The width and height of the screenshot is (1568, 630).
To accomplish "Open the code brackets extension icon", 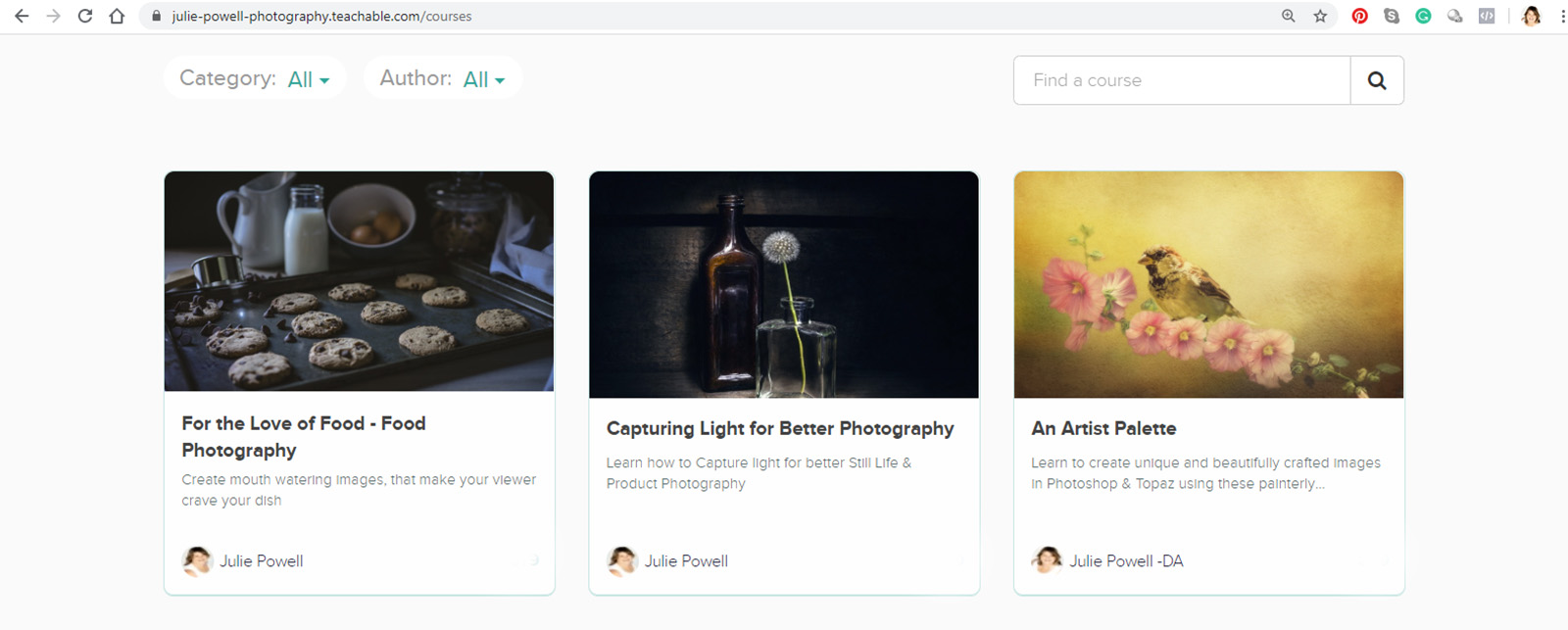I will click(1487, 16).
